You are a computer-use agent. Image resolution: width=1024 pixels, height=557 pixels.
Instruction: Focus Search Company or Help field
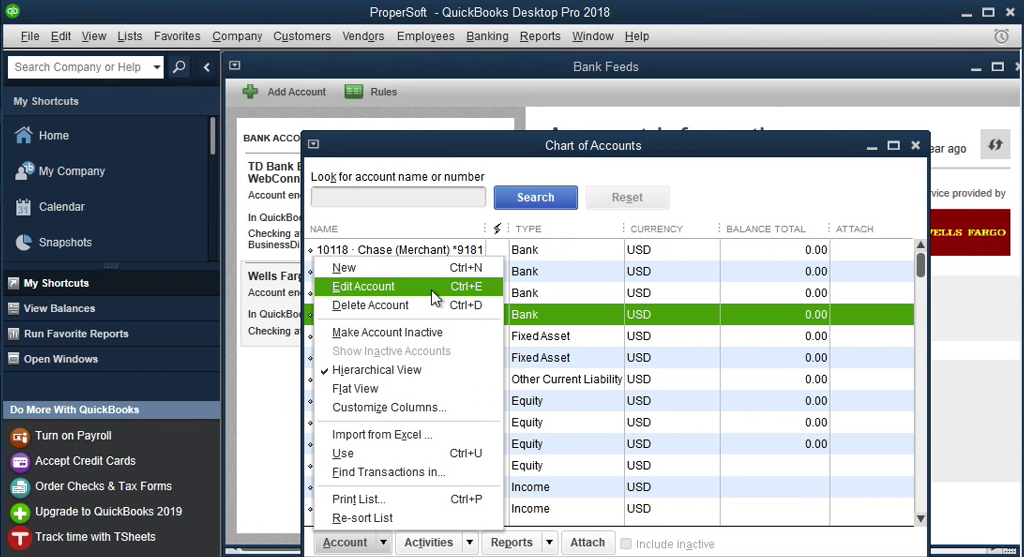[x=80, y=67]
